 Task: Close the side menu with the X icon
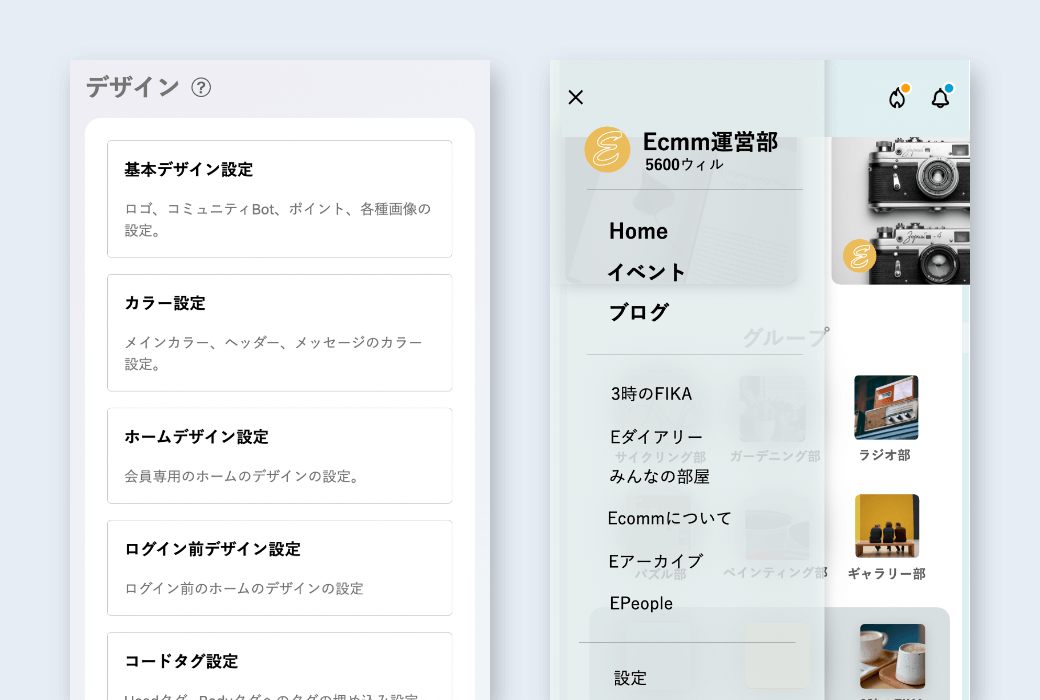(x=575, y=97)
